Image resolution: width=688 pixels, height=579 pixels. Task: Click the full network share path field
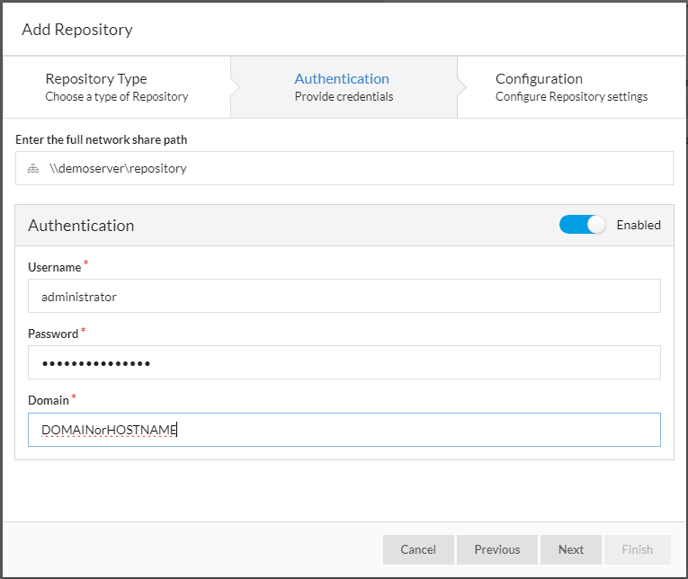tap(344, 168)
